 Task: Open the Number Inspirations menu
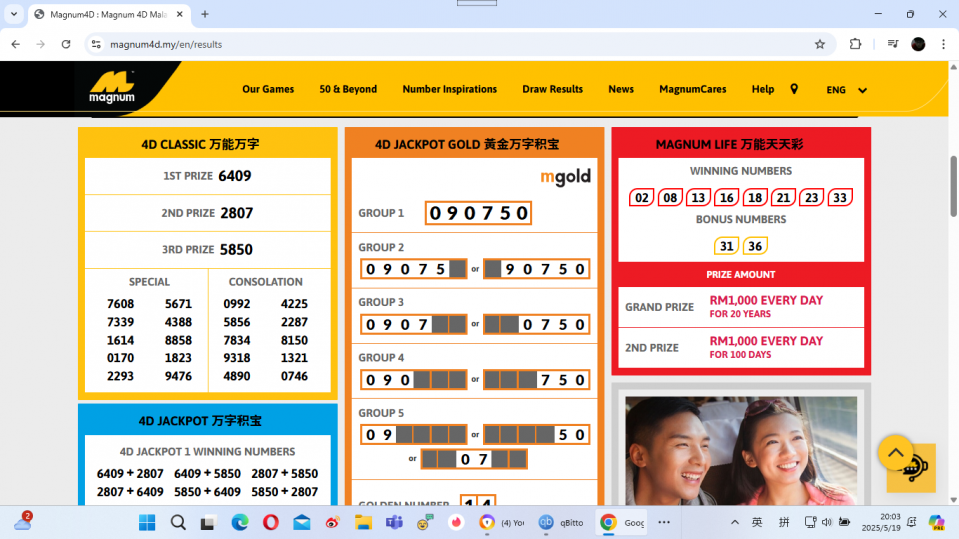tap(450, 89)
